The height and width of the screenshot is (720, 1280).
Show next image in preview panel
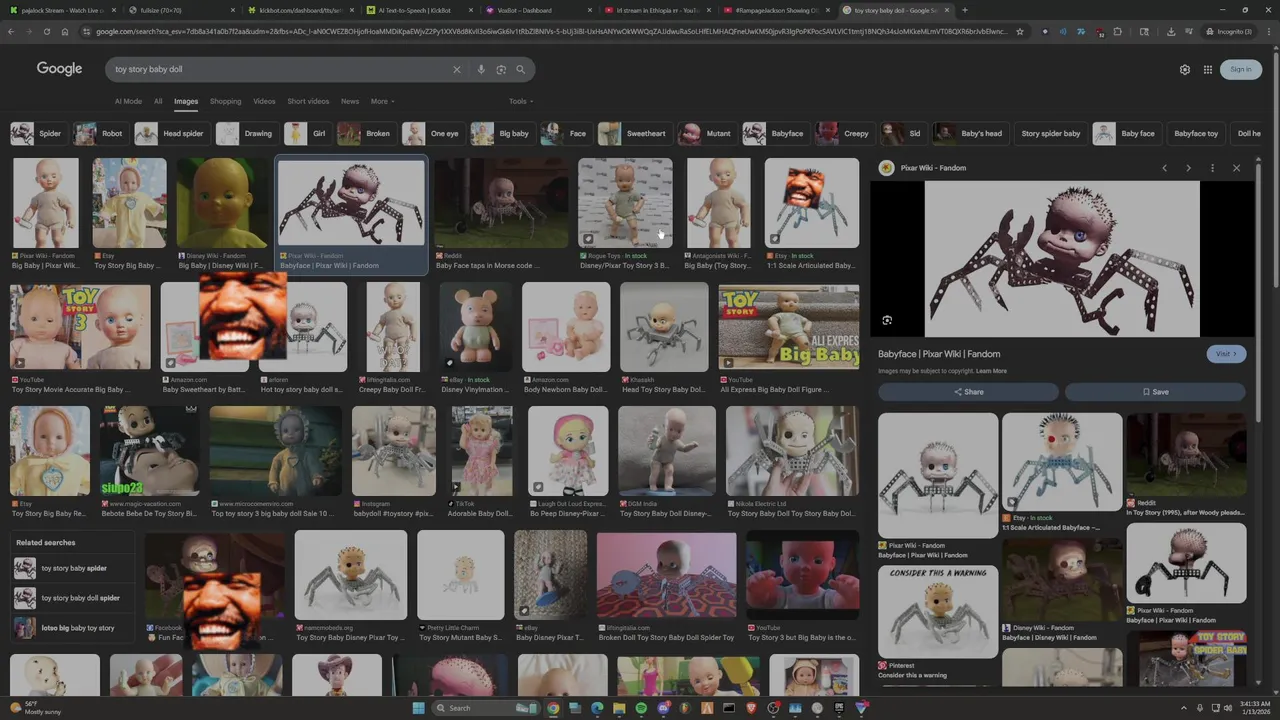1188,168
